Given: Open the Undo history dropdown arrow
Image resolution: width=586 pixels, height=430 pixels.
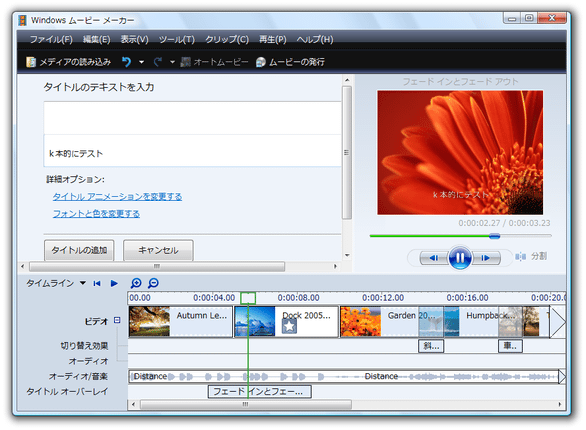Looking at the screenshot, I should point(141,62).
